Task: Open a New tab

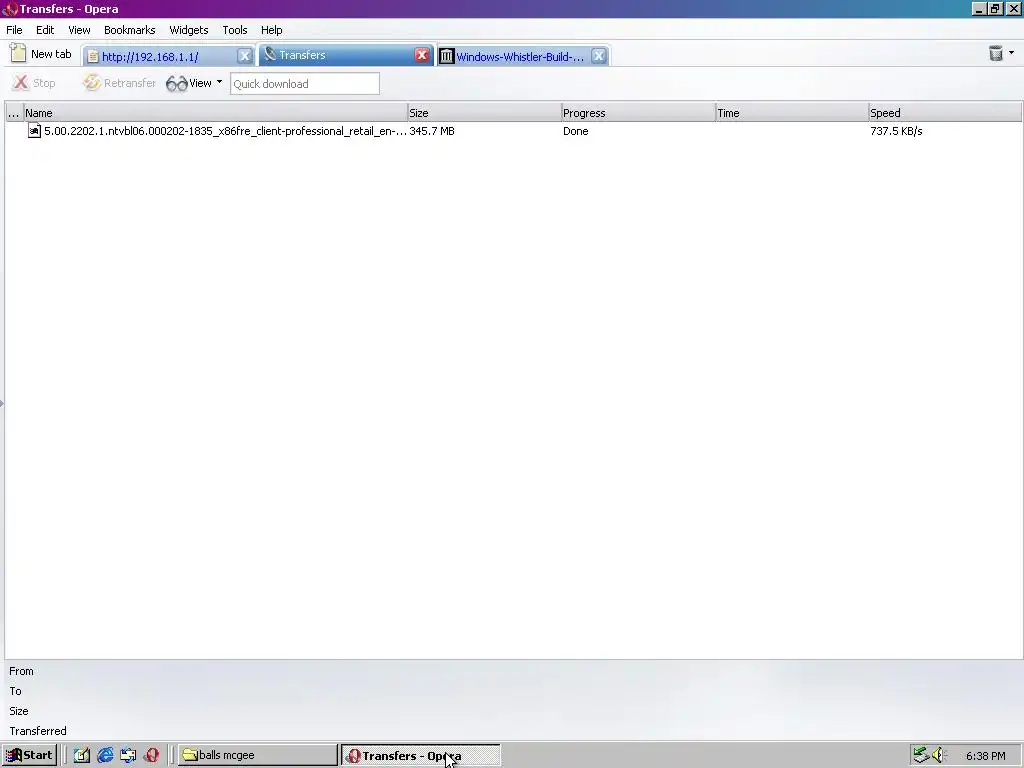Action: (x=41, y=54)
